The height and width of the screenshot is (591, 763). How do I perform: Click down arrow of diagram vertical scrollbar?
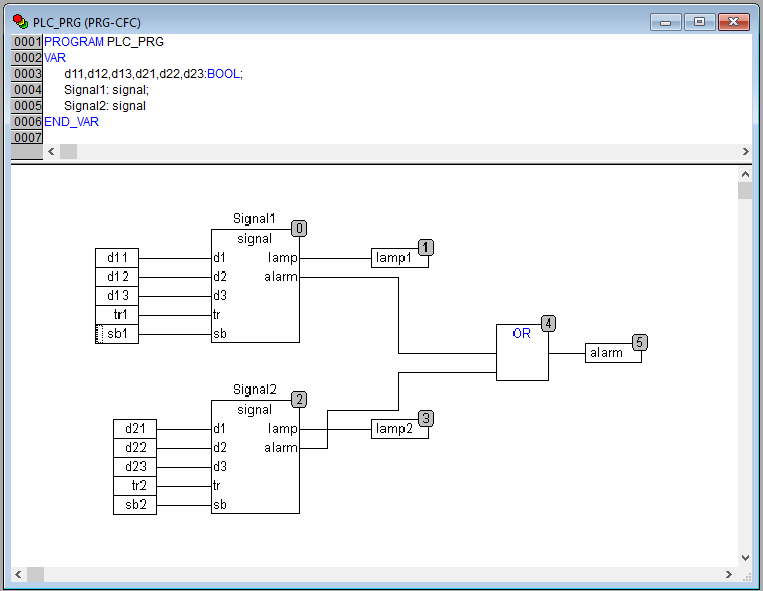[745, 557]
